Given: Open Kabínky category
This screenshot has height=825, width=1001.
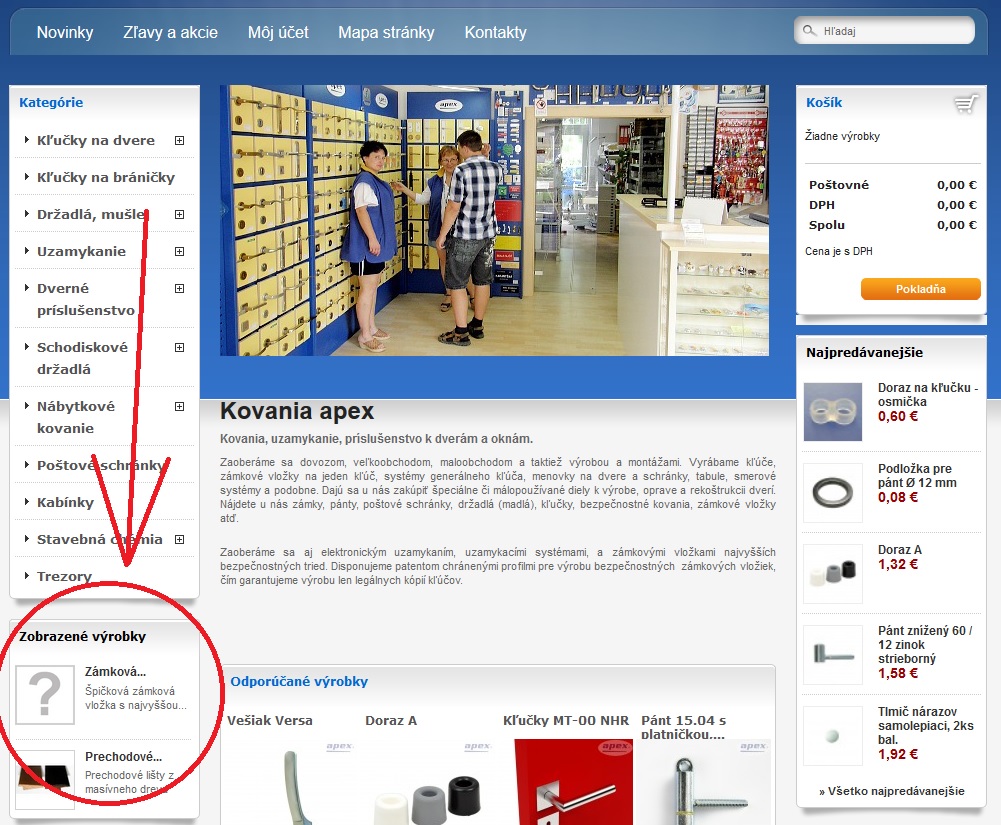Looking at the screenshot, I should coord(65,503).
